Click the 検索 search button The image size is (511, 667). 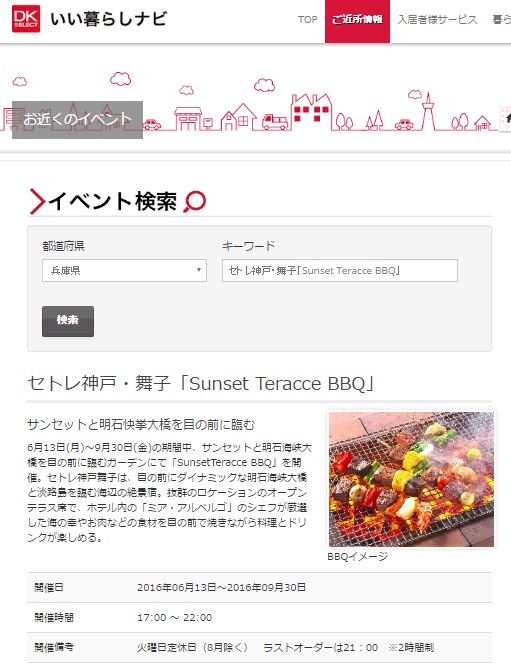pyautogui.click(x=68, y=321)
